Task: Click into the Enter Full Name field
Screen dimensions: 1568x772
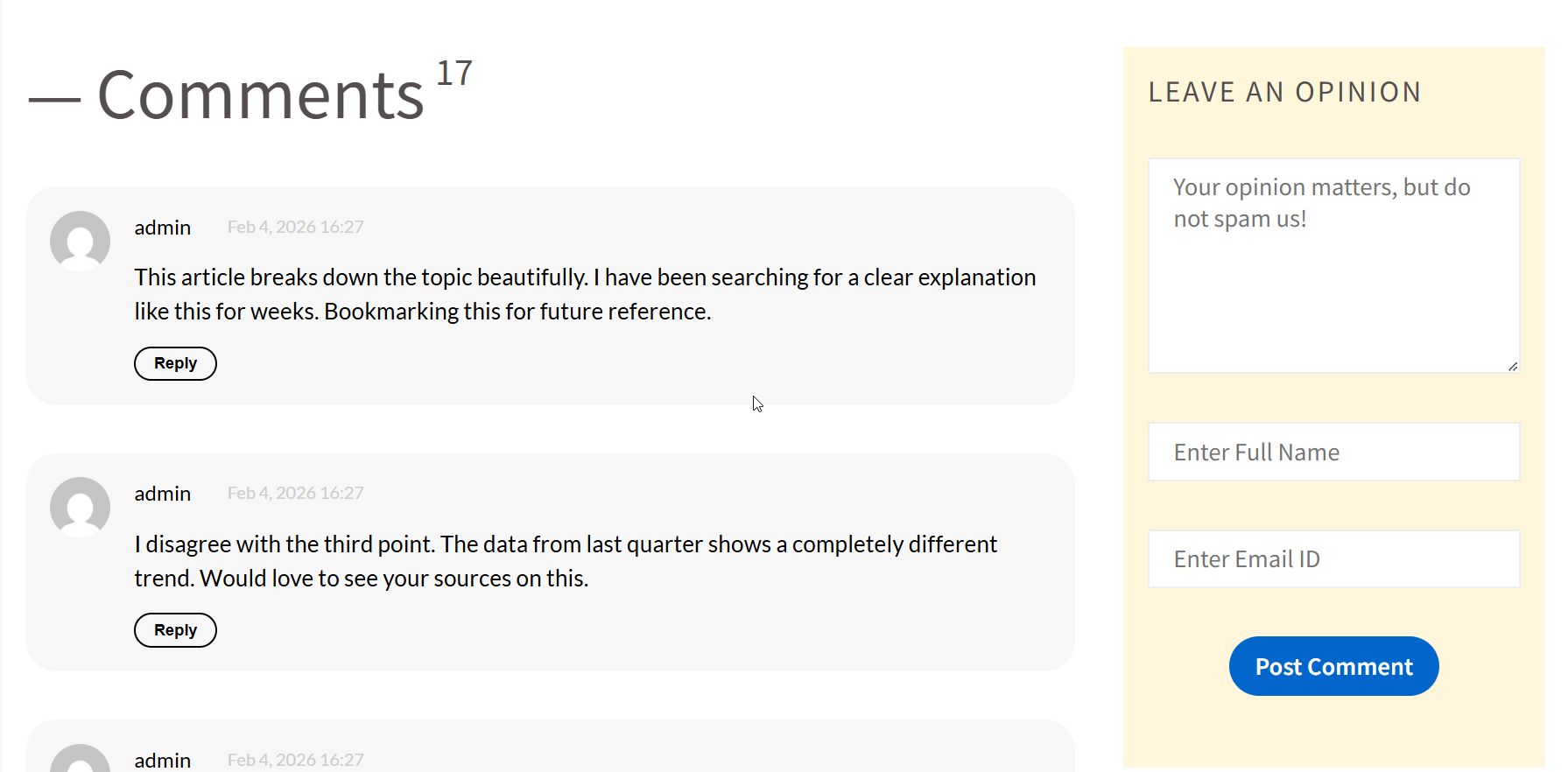Action: (x=1332, y=452)
